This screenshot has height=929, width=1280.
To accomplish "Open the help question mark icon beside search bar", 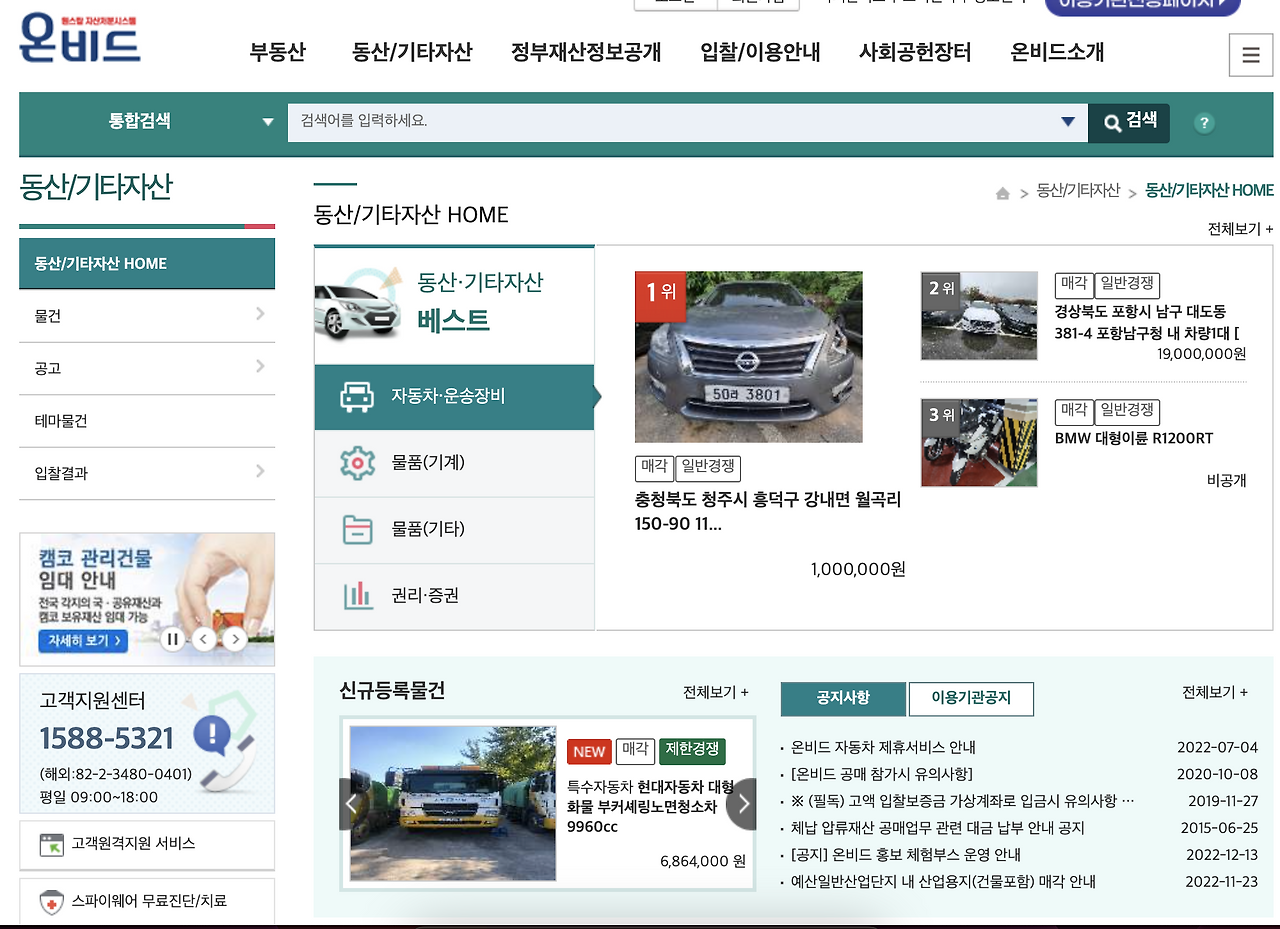I will click(x=1204, y=123).
